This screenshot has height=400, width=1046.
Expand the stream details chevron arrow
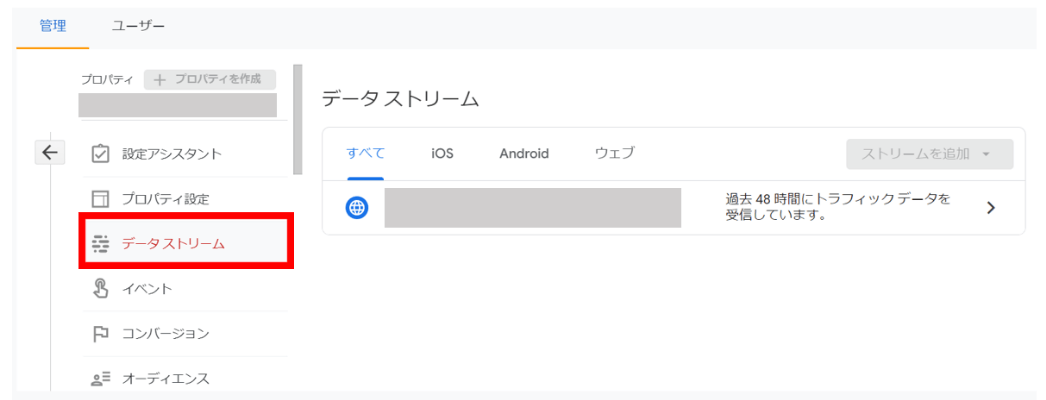point(991,208)
